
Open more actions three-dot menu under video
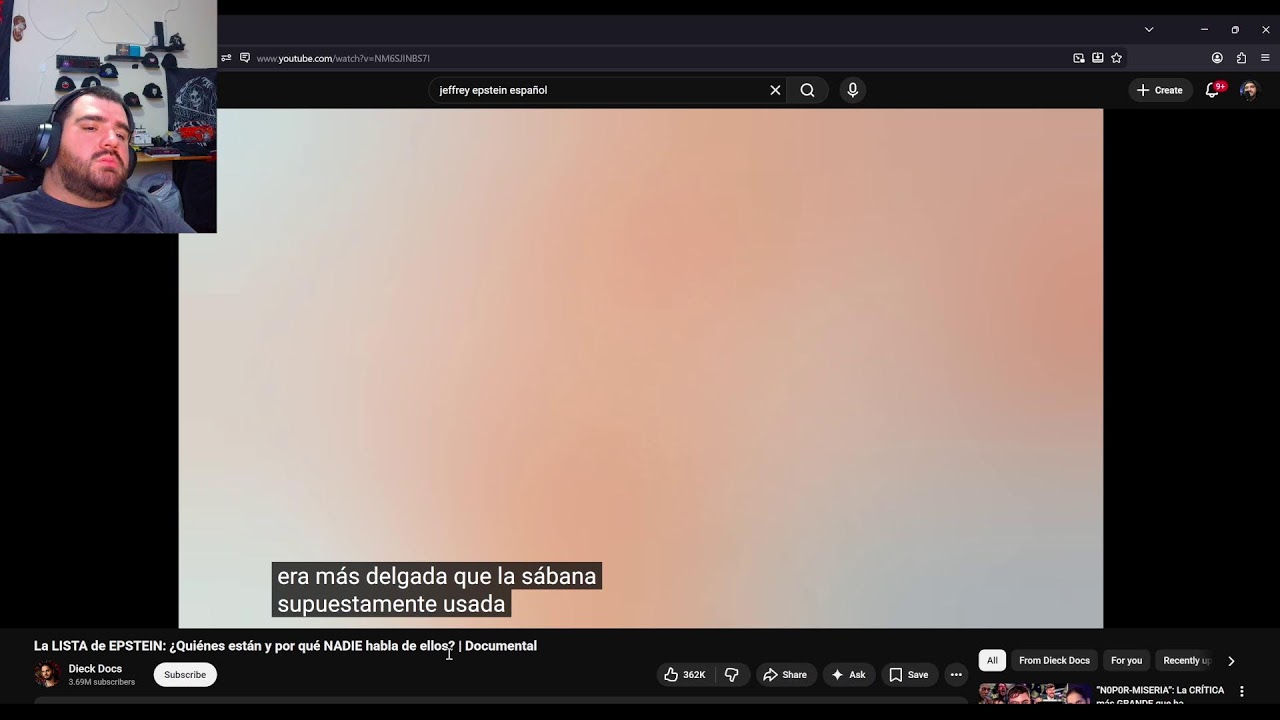[956, 675]
